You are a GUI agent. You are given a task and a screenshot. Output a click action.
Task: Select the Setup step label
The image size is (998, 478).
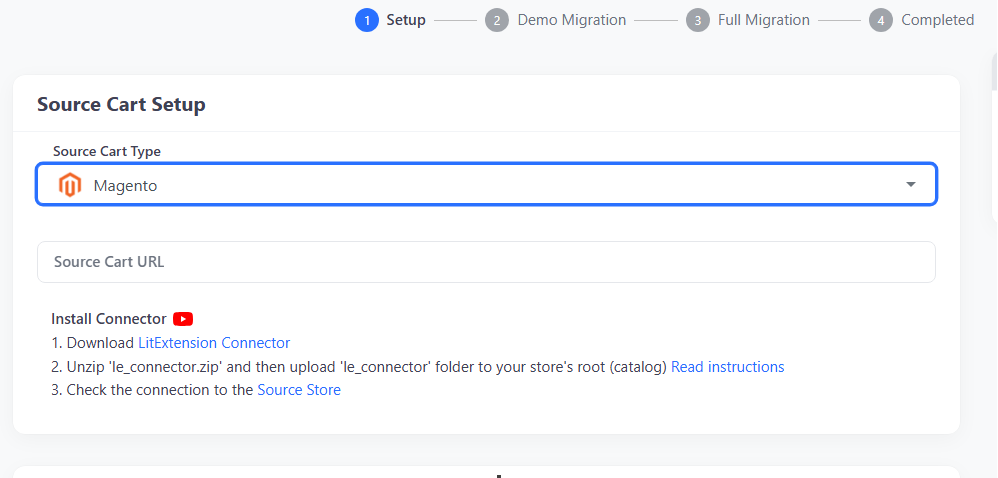pos(405,20)
